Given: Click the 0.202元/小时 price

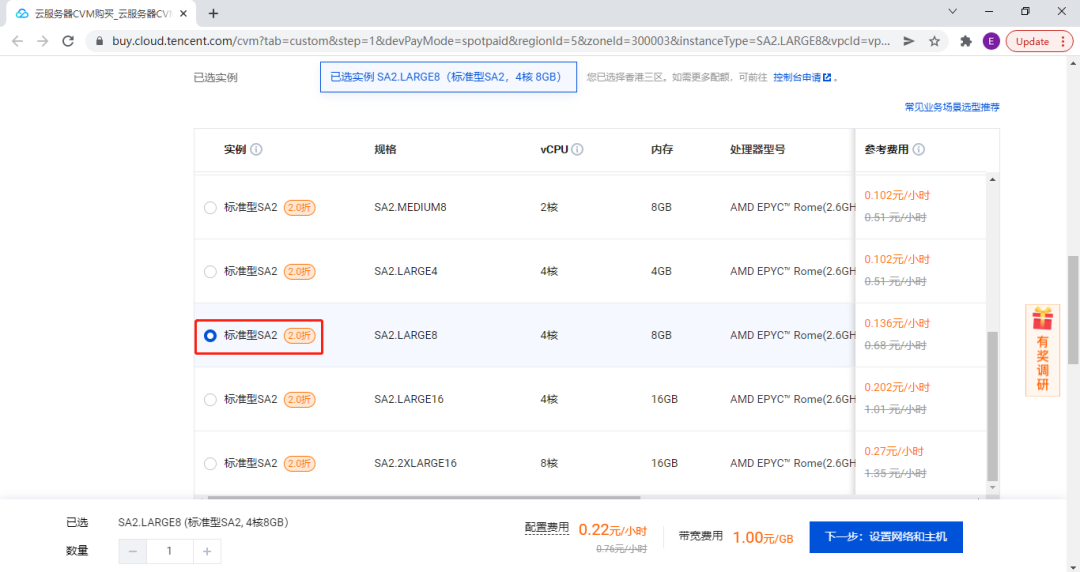Looking at the screenshot, I should coord(897,388).
